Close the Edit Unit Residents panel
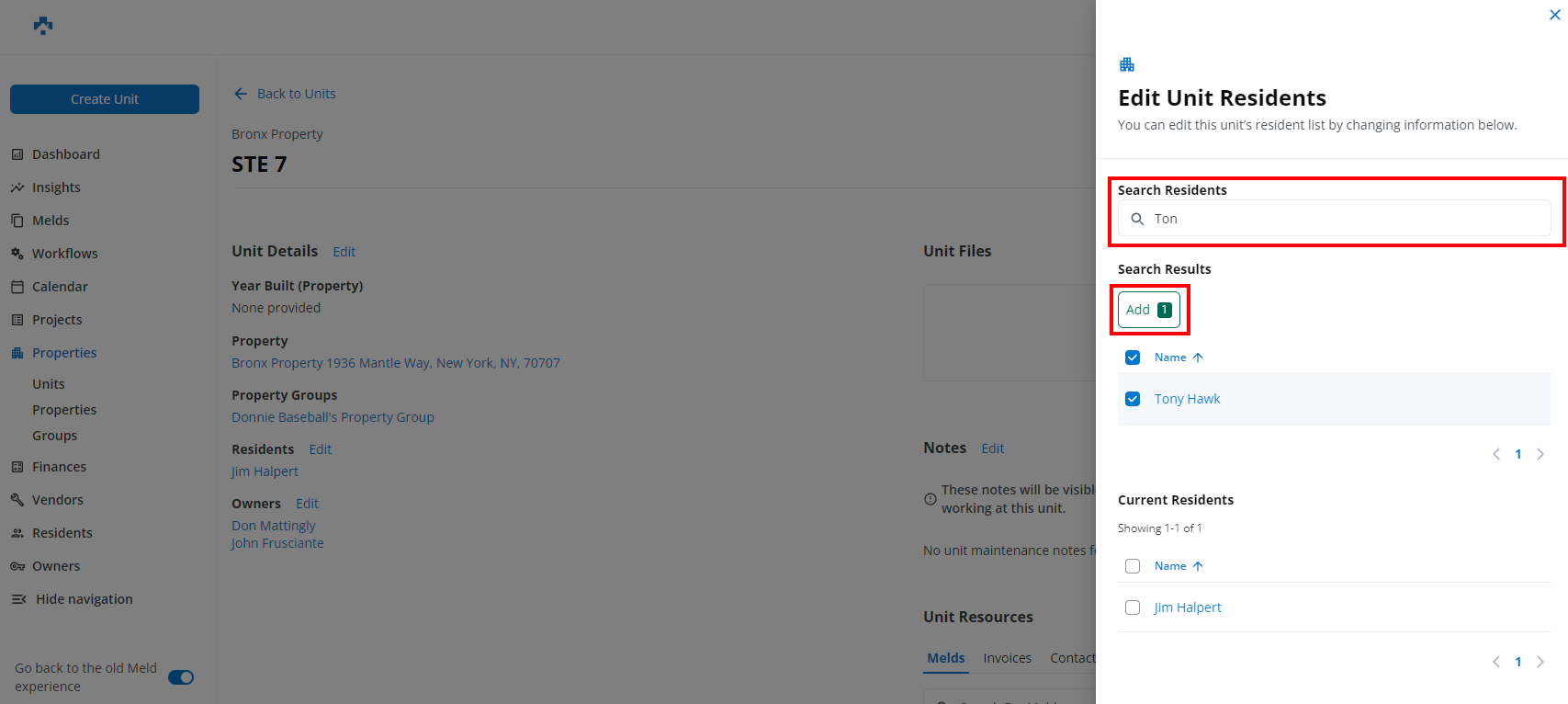The width and height of the screenshot is (1568, 704). pyautogui.click(x=1554, y=15)
